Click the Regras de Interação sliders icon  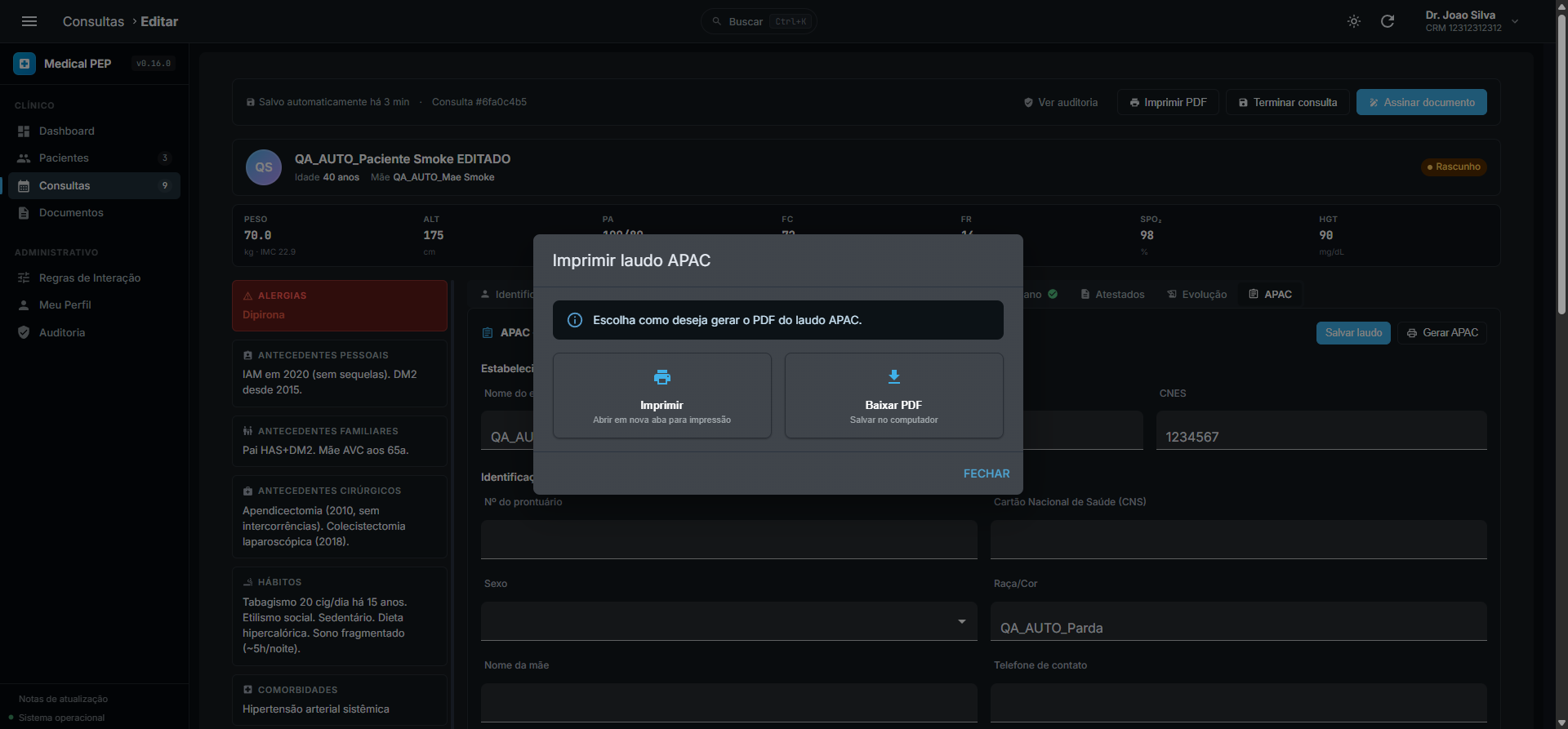24,278
